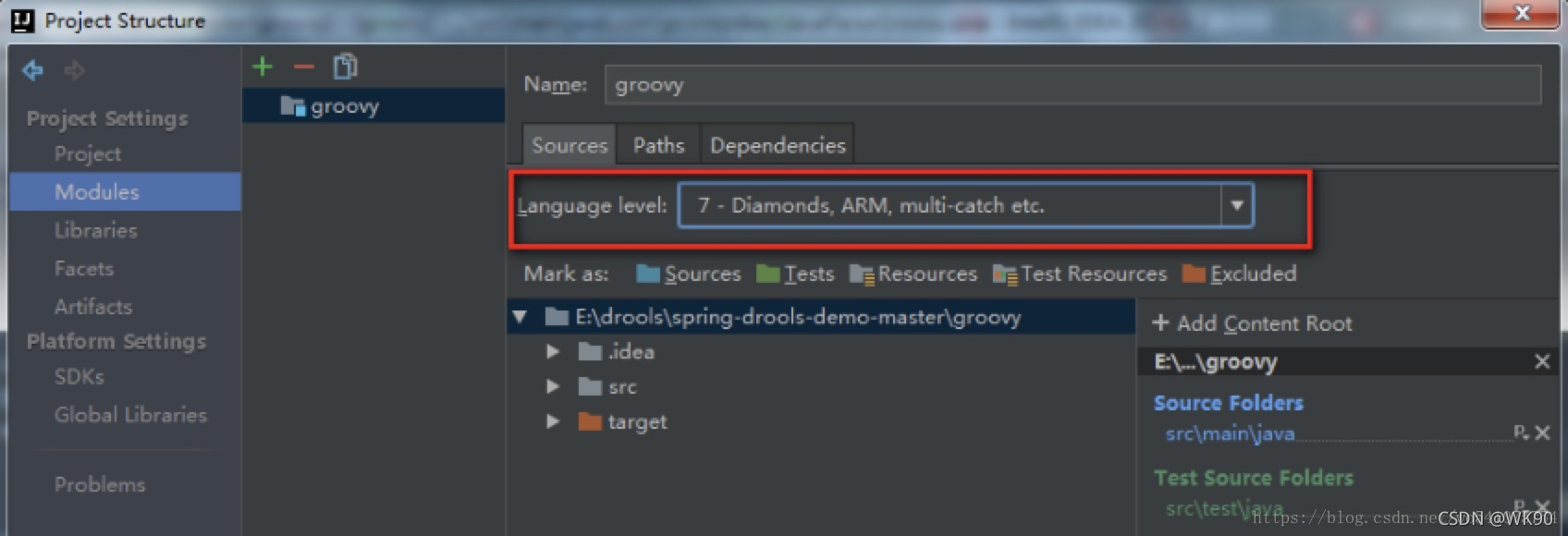Select the excluded target folder row

[821, 422]
